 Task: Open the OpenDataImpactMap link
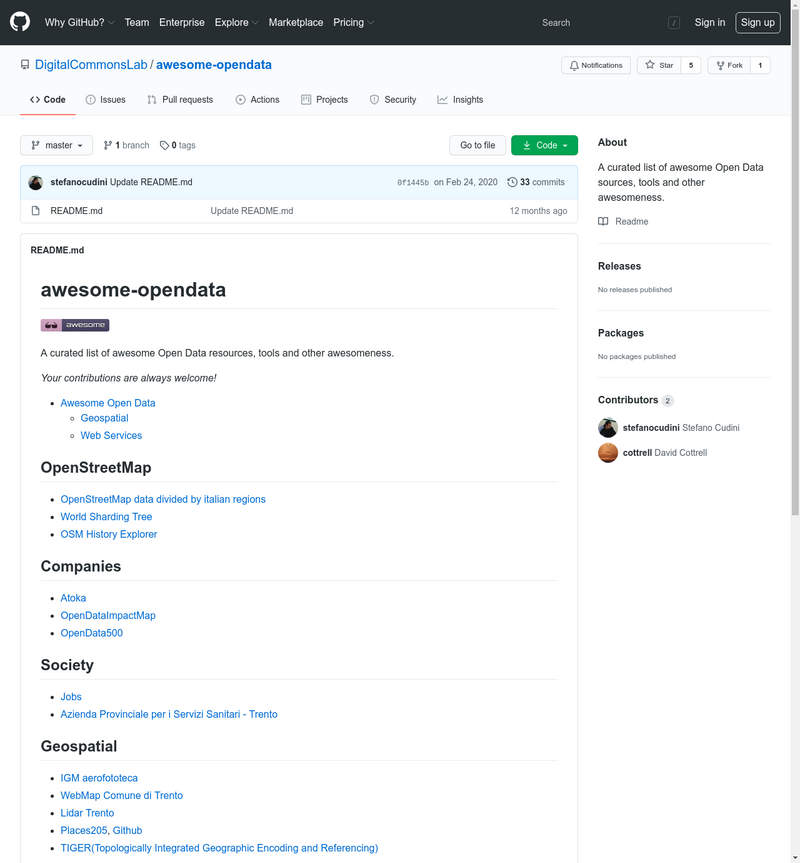point(108,616)
